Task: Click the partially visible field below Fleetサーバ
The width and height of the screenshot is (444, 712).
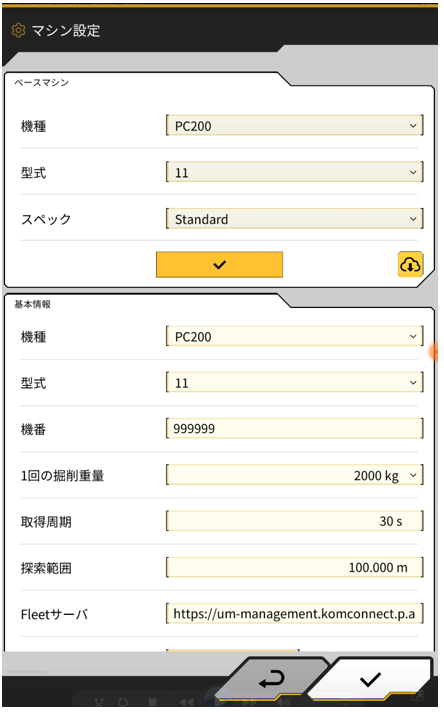Action: [232, 651]
